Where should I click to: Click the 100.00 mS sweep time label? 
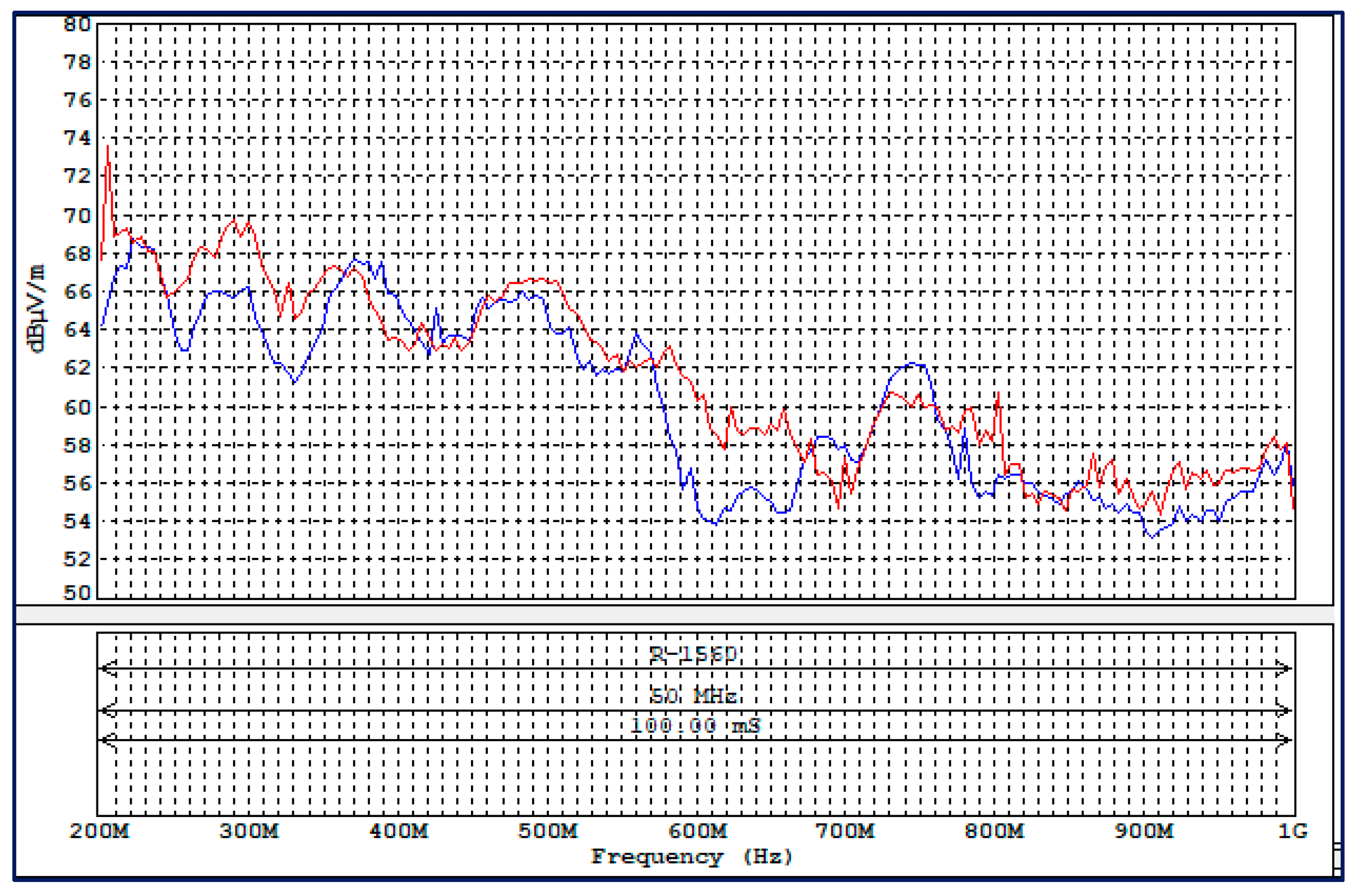pyautogui.click(x=695, y=725)
